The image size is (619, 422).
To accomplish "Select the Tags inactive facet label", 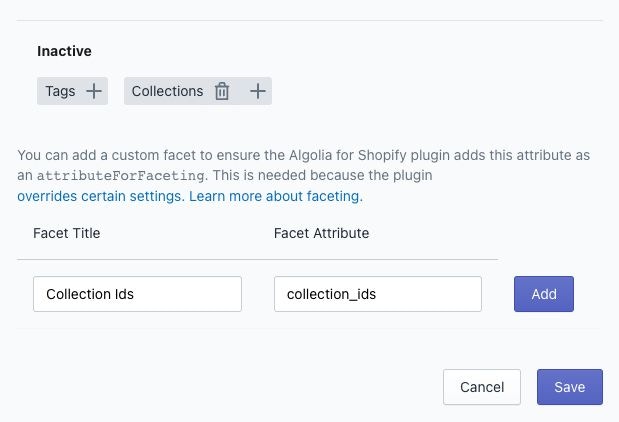I will click(60, 91).
